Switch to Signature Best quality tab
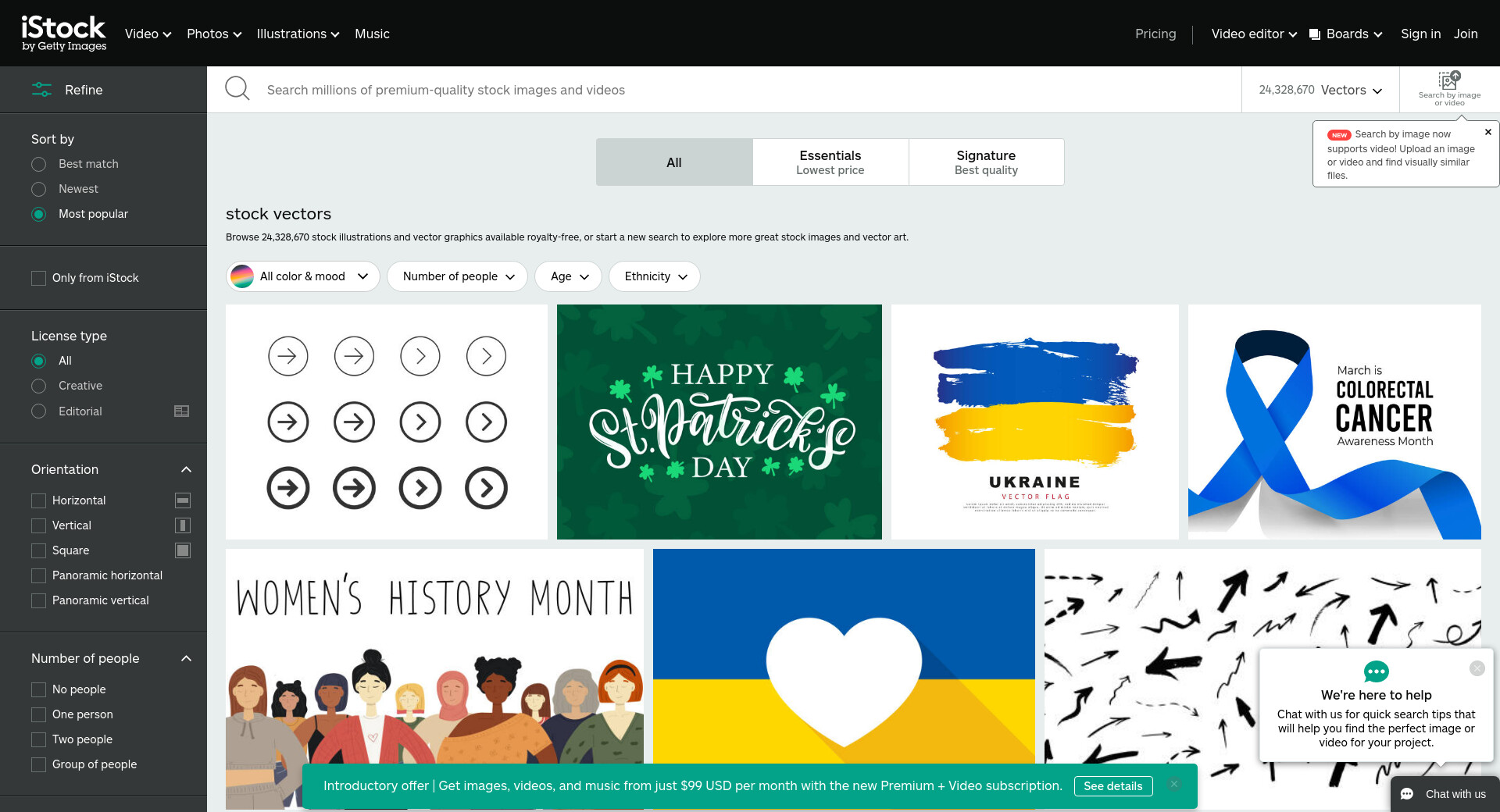The image size is (1500, 812). pos(986,162)
